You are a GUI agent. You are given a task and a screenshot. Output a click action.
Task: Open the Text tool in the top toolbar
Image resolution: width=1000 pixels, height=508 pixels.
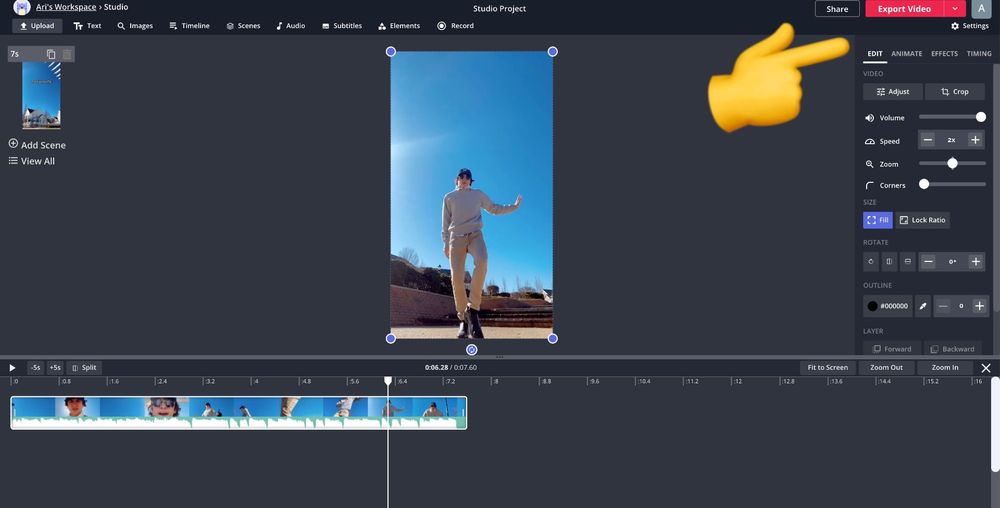point(87,25)
